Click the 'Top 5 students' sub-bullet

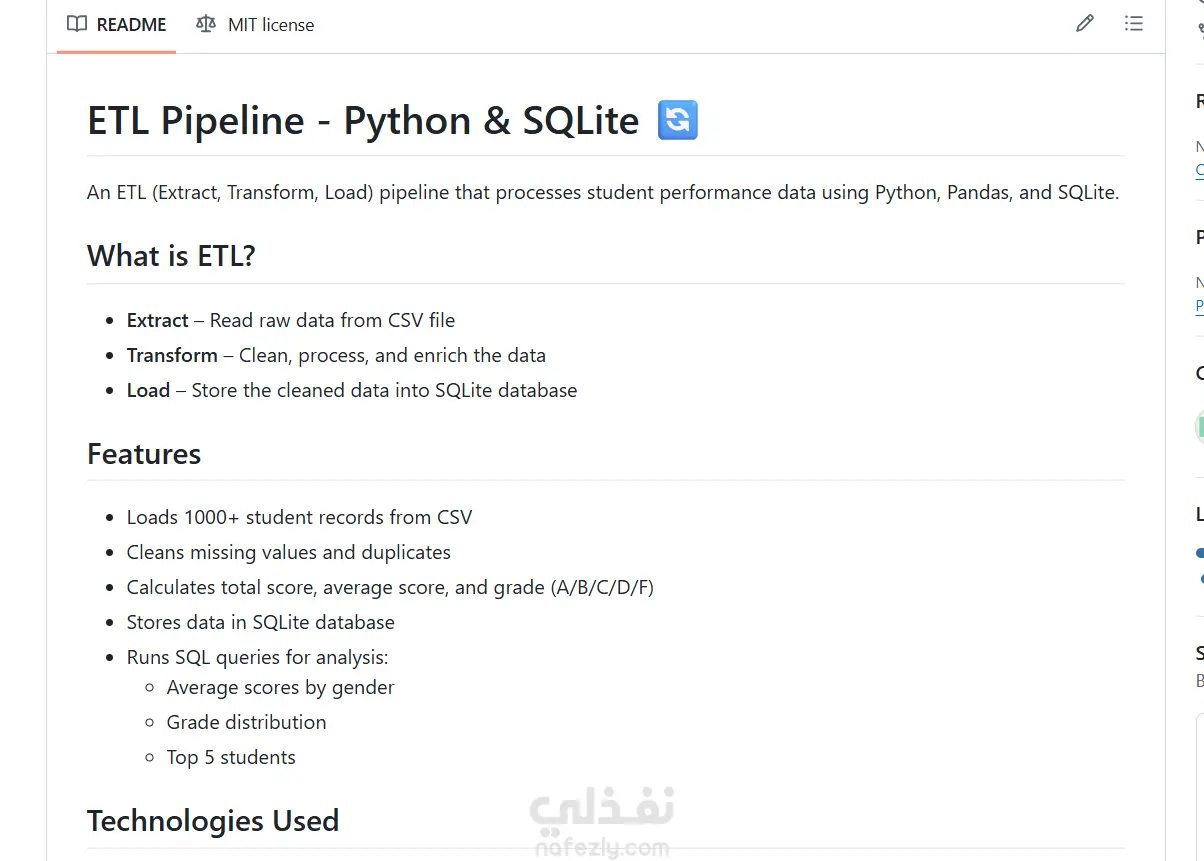[x=231, y=757]
